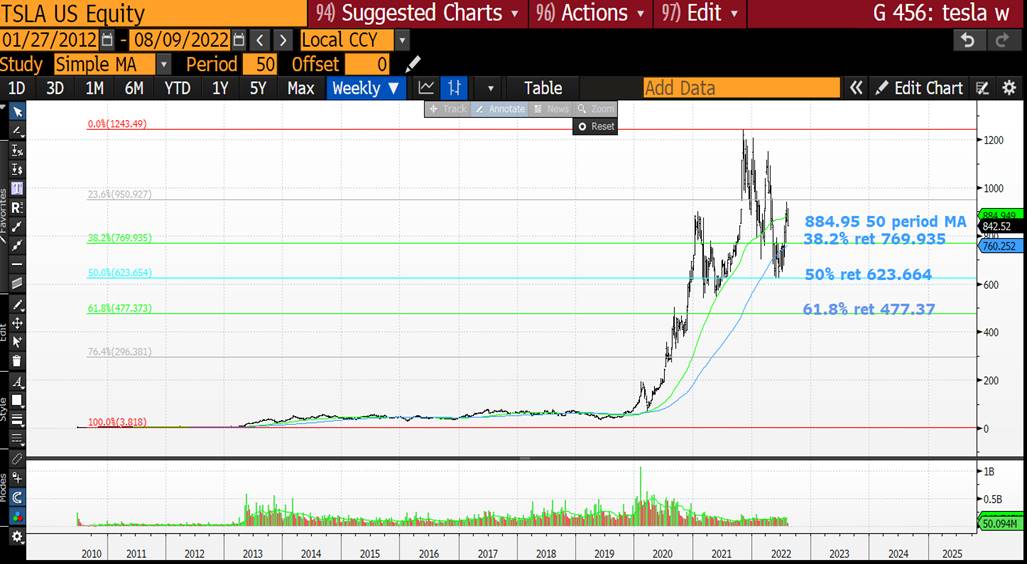1027x564 pixels.
Task: Click the Offset field showing 0
Action: (367, 64)
